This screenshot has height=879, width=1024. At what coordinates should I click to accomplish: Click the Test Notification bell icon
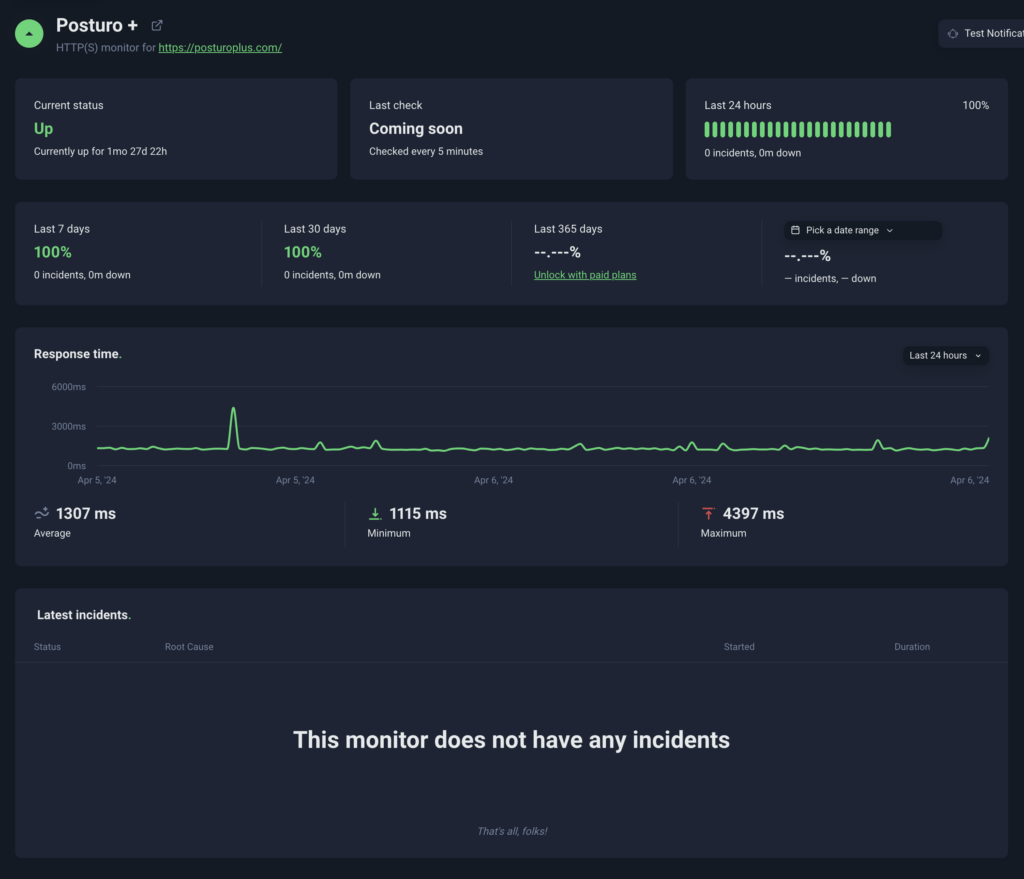(x=953, y=34)
